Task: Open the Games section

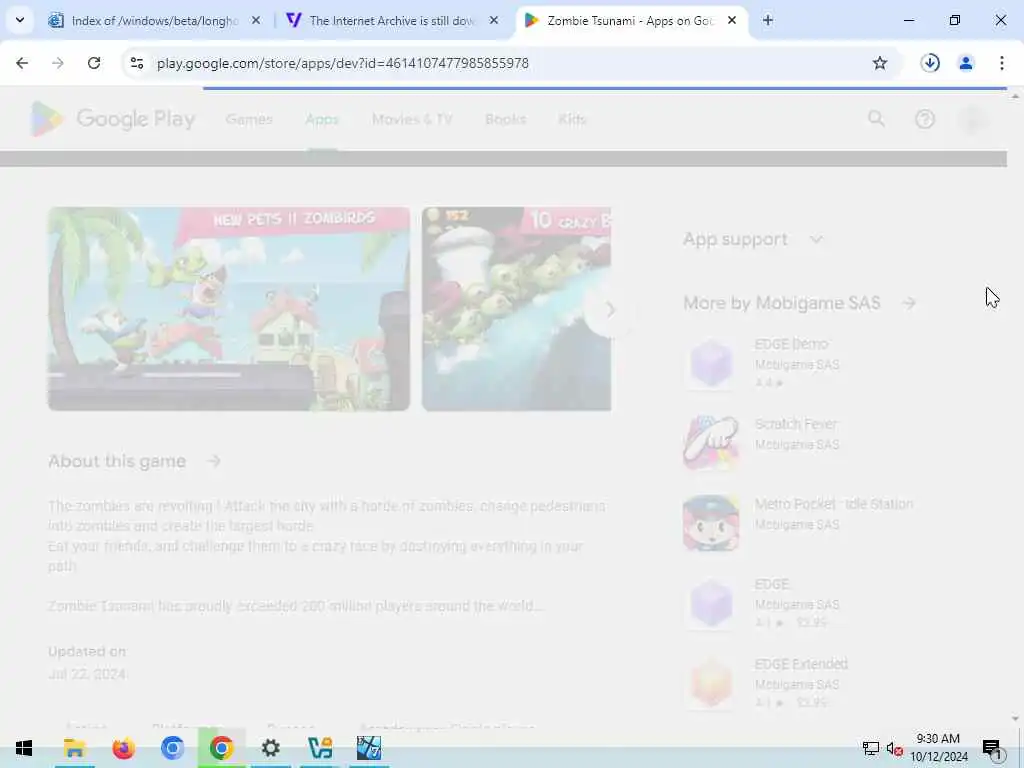Action: click(249, 120)
